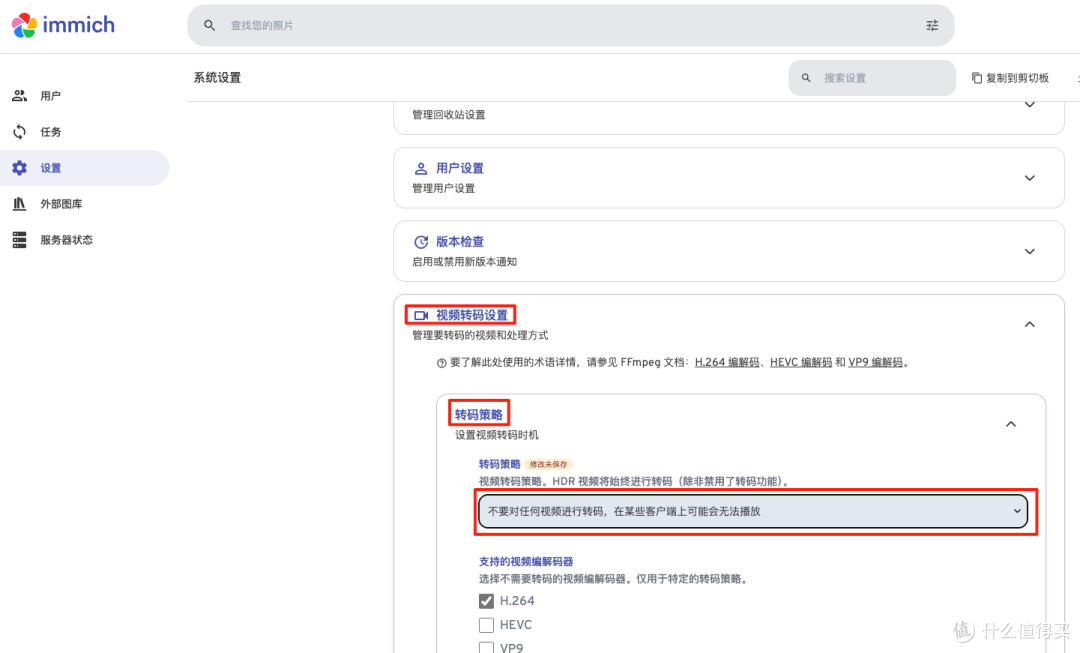Click the 系统设置 page title
Viewport: 1080px width, 653px height.
[x=217, y=78]
